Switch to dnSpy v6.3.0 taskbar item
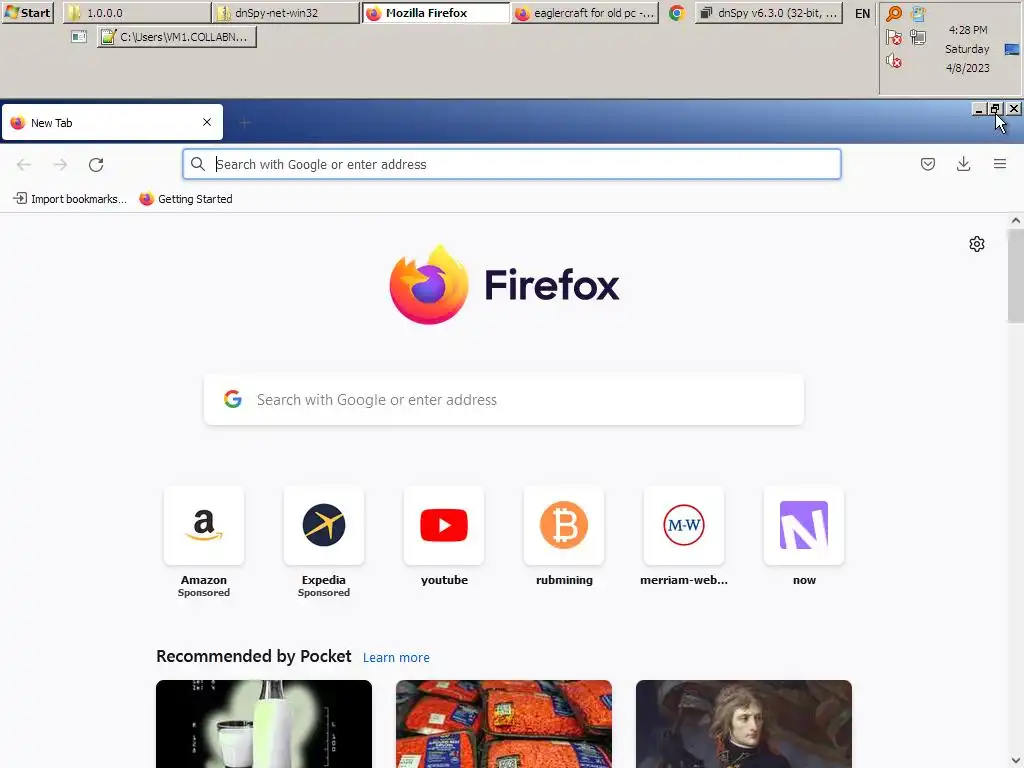Screen dimensions: 1024x768 (769, 12)
